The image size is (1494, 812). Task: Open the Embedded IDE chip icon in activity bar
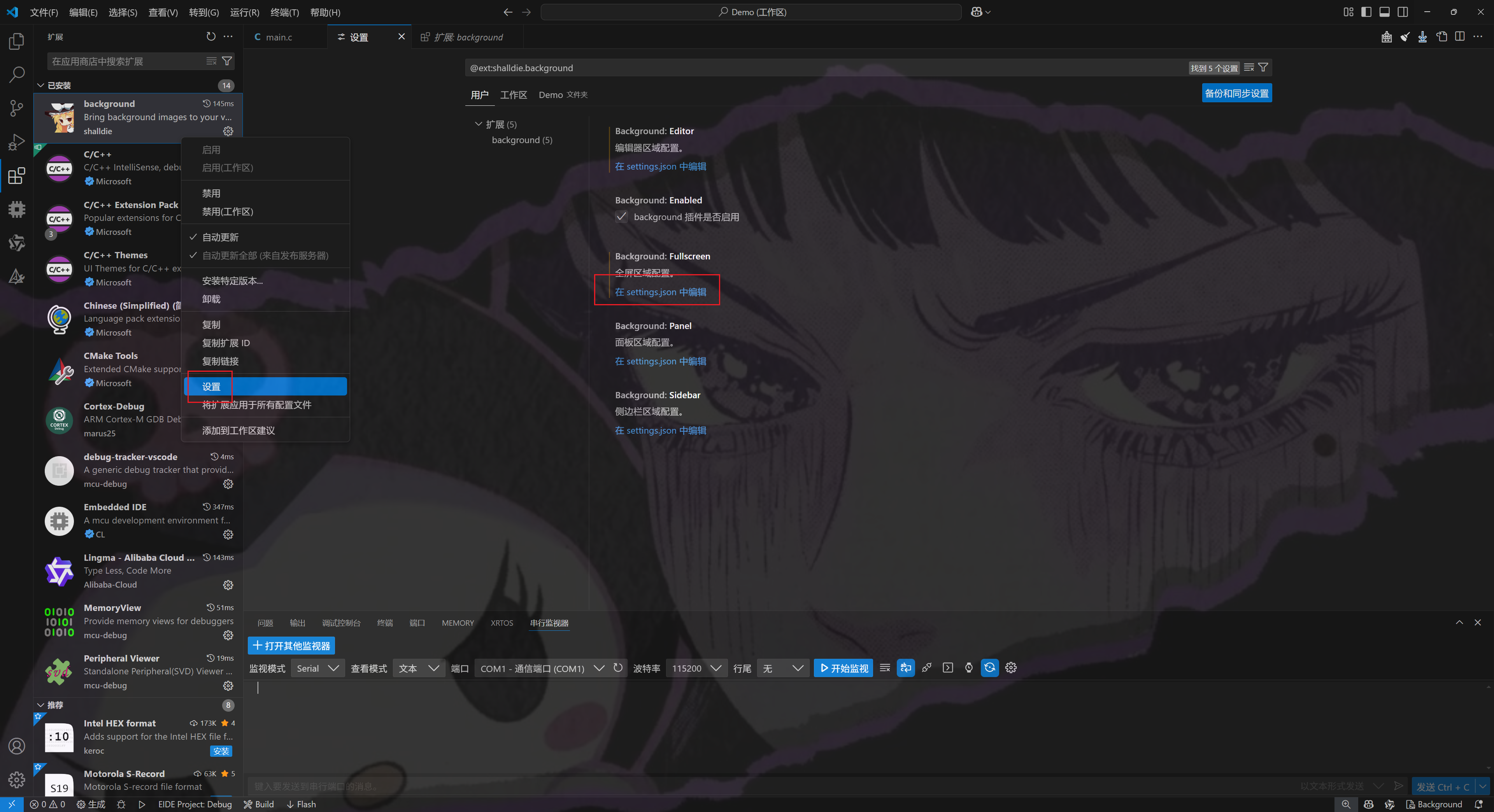[x=17, y=209]
